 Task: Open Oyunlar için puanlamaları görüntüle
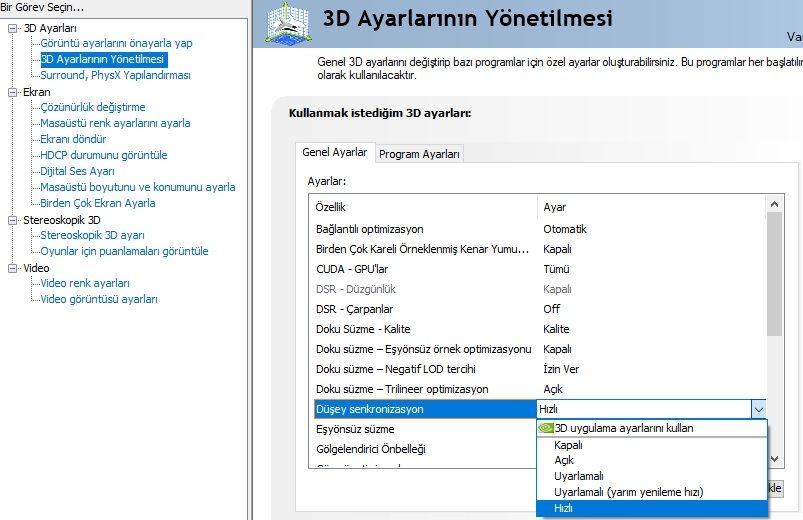(x=124, y=251)
